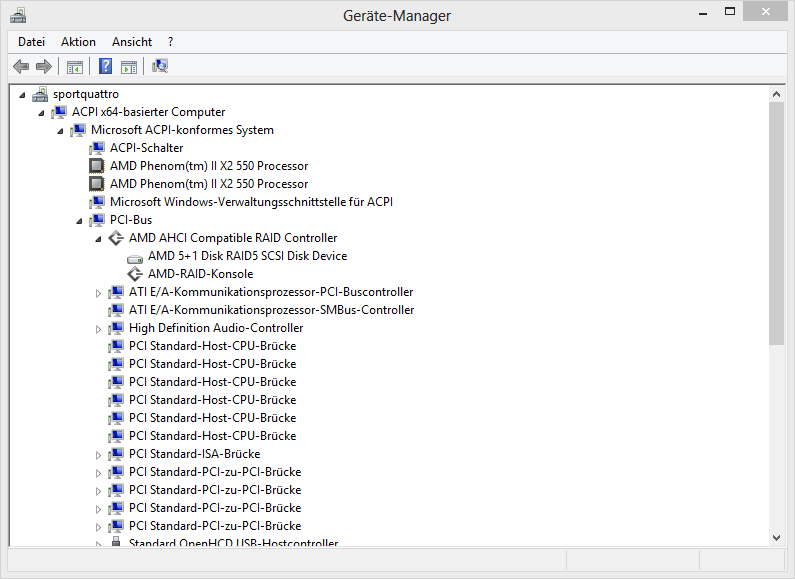
Task: Open the Datei menu
Action: click(x=31, y=42)
